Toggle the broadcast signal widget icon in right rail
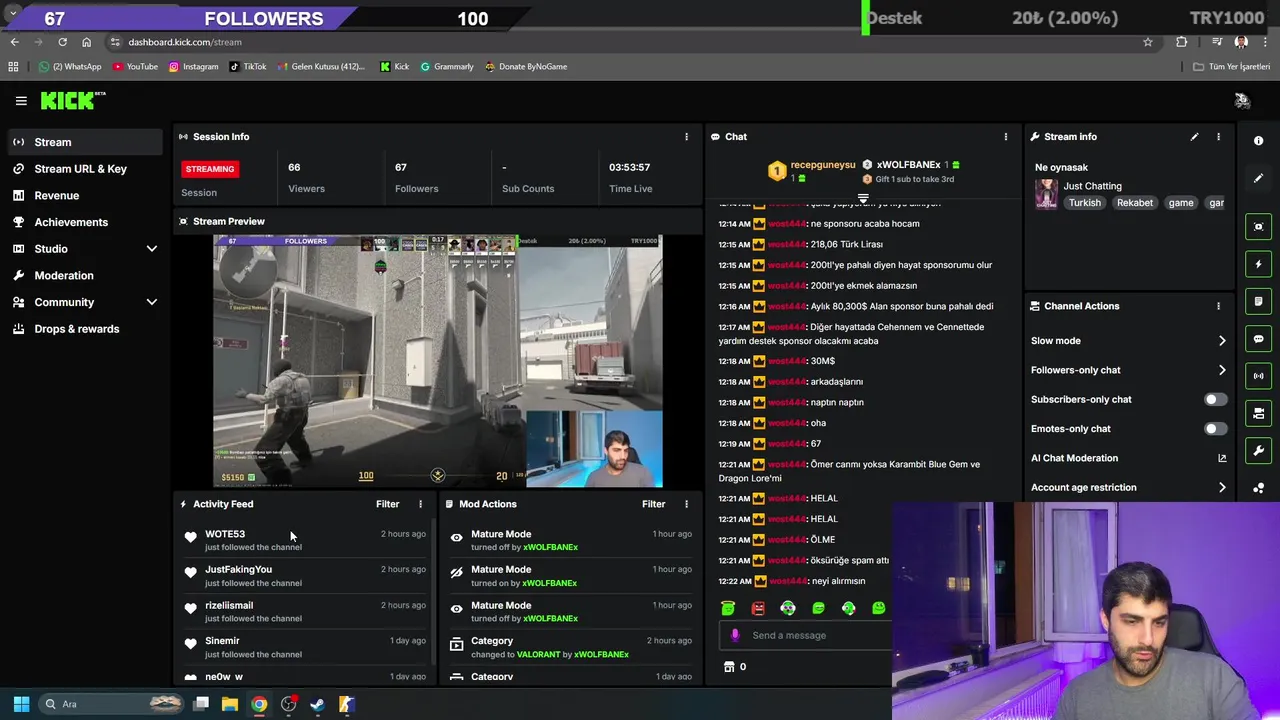1280x720 pixels. pos(1258,376)
